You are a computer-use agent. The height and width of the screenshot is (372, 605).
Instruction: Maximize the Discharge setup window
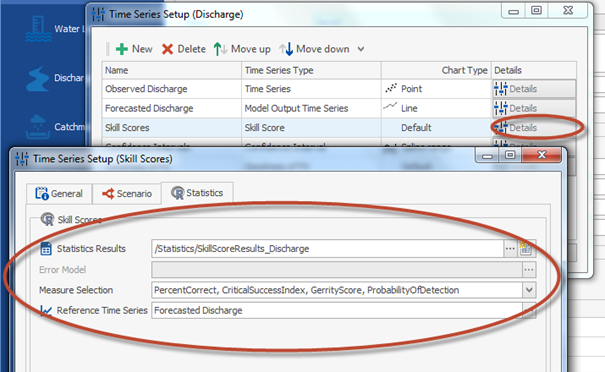(x=536, y=10)
